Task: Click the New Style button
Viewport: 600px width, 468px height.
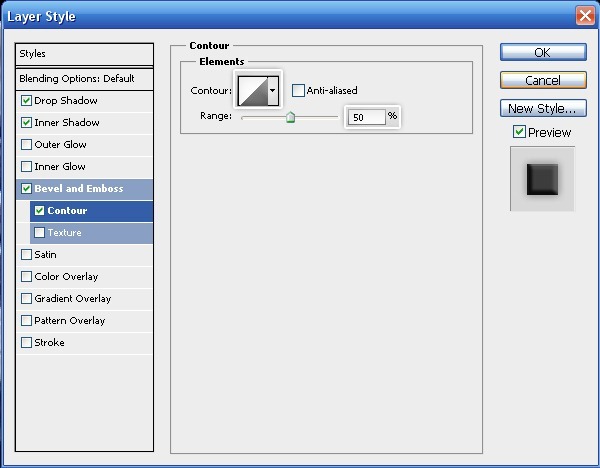Action: click(x=542, y=108)
